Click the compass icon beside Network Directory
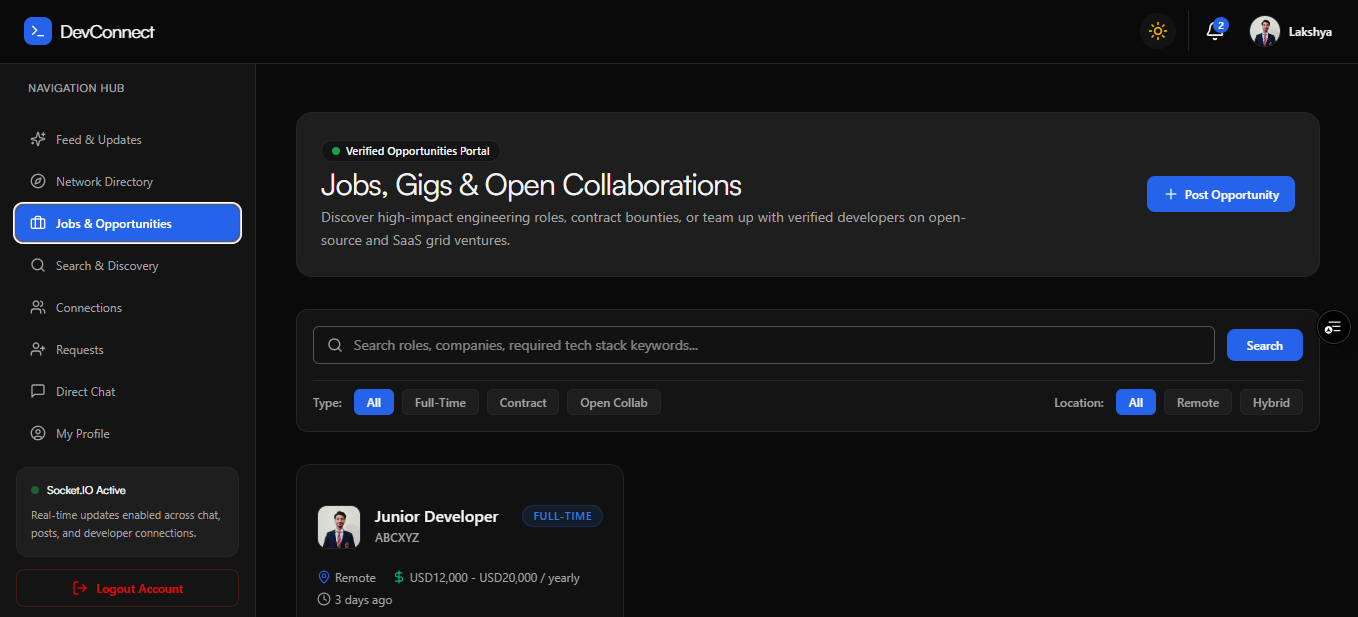1358x617 pixels. [38, 182]
